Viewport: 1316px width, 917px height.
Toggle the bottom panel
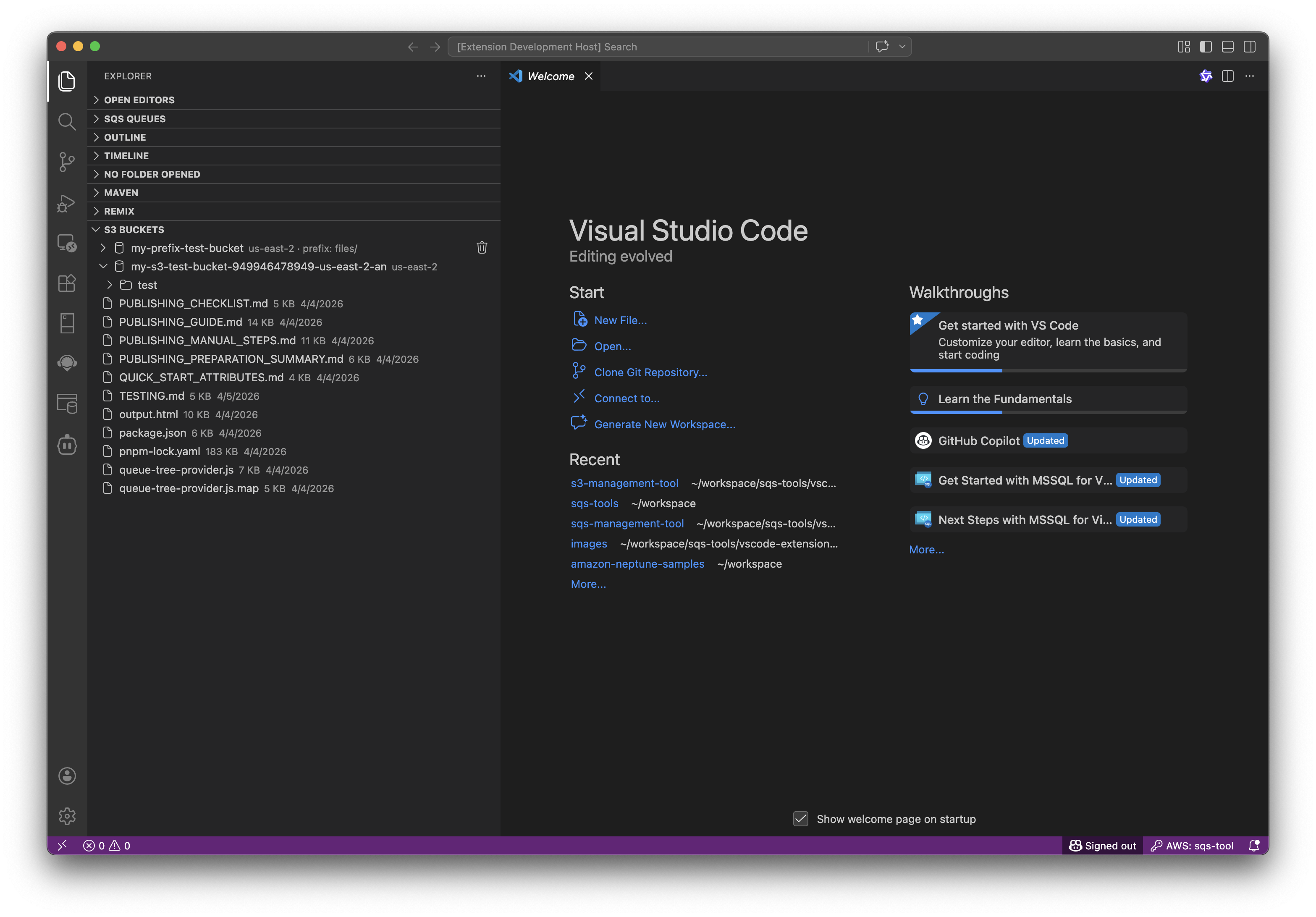[1228, 47]
